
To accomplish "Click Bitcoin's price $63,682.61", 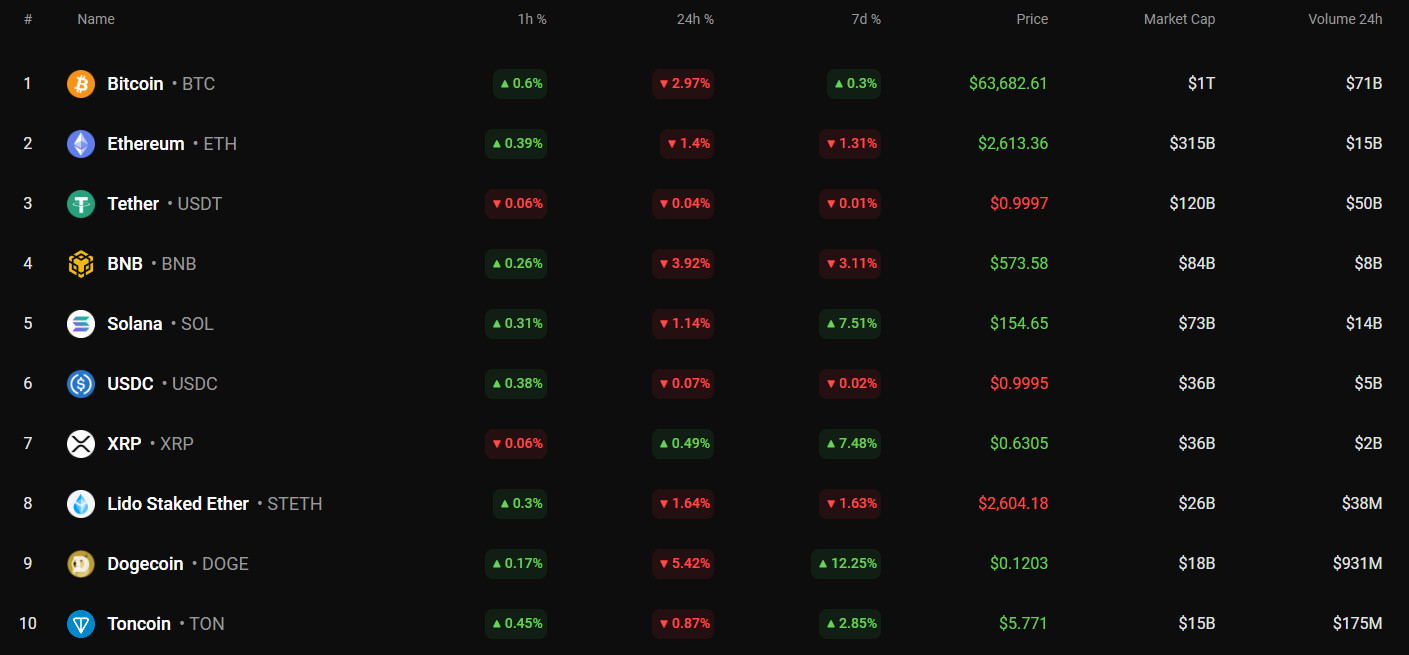I will click(x=1008, y=84).
